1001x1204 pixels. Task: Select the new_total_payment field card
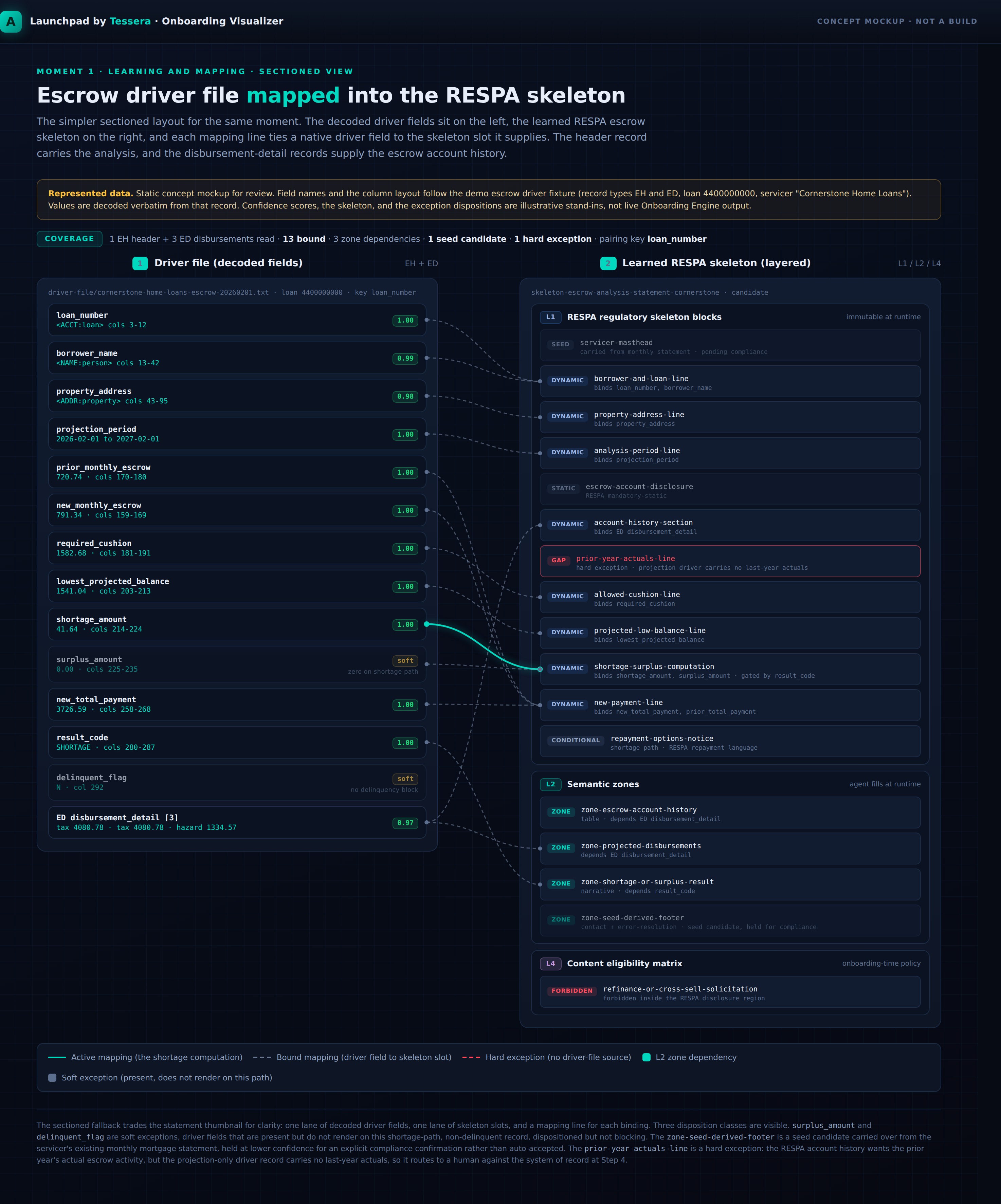(237, 704)
